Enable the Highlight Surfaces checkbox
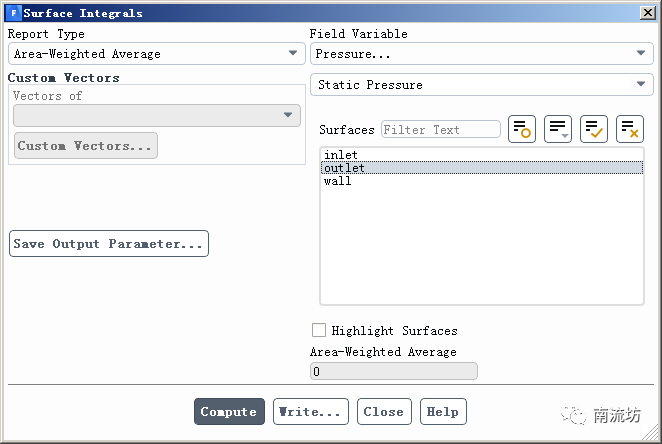Image resolution: width=662 pixels, height=444 pixels. click(x=319, y=330)
